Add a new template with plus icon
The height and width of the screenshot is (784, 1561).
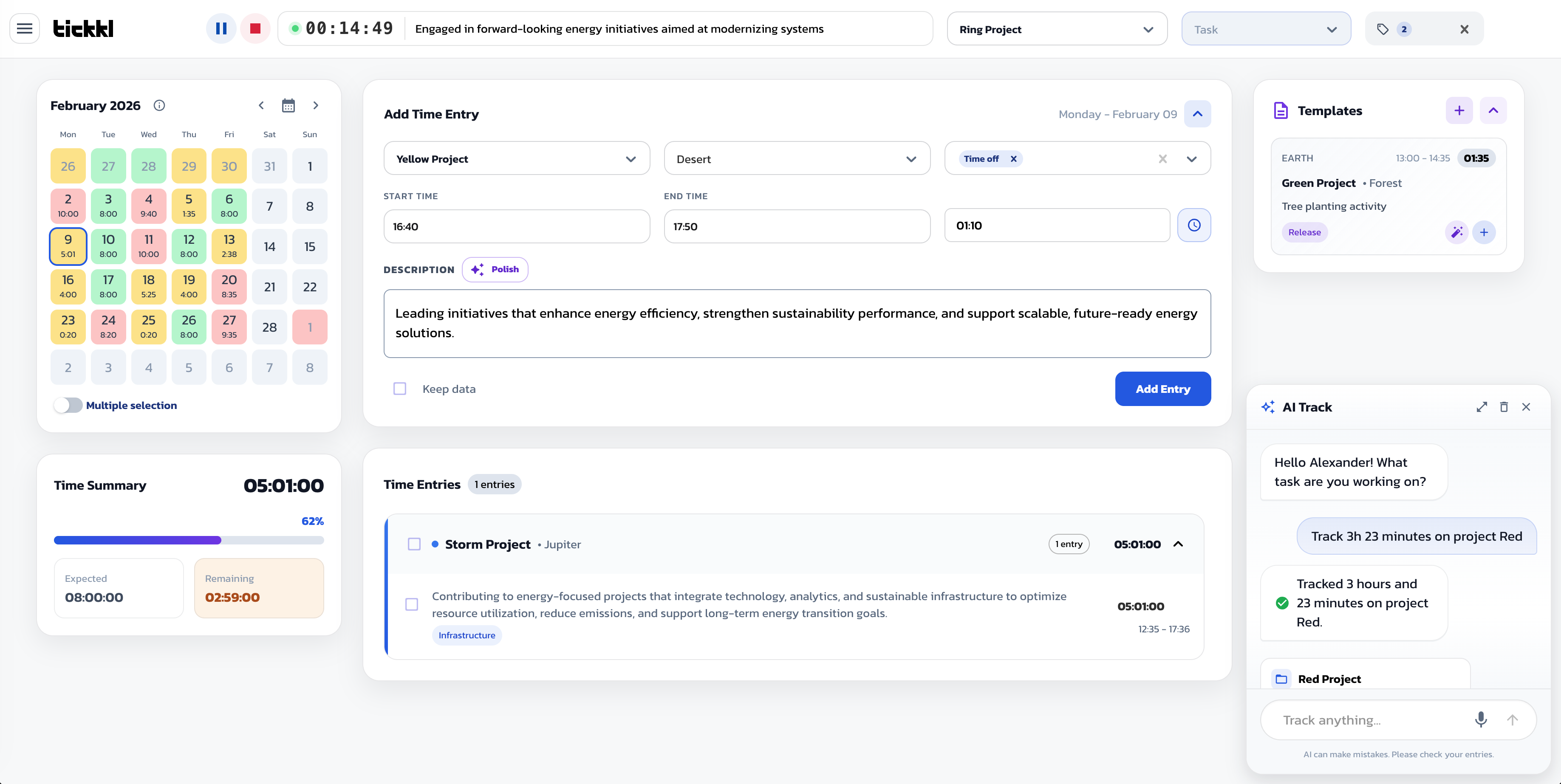click(x=1459, y=110)
